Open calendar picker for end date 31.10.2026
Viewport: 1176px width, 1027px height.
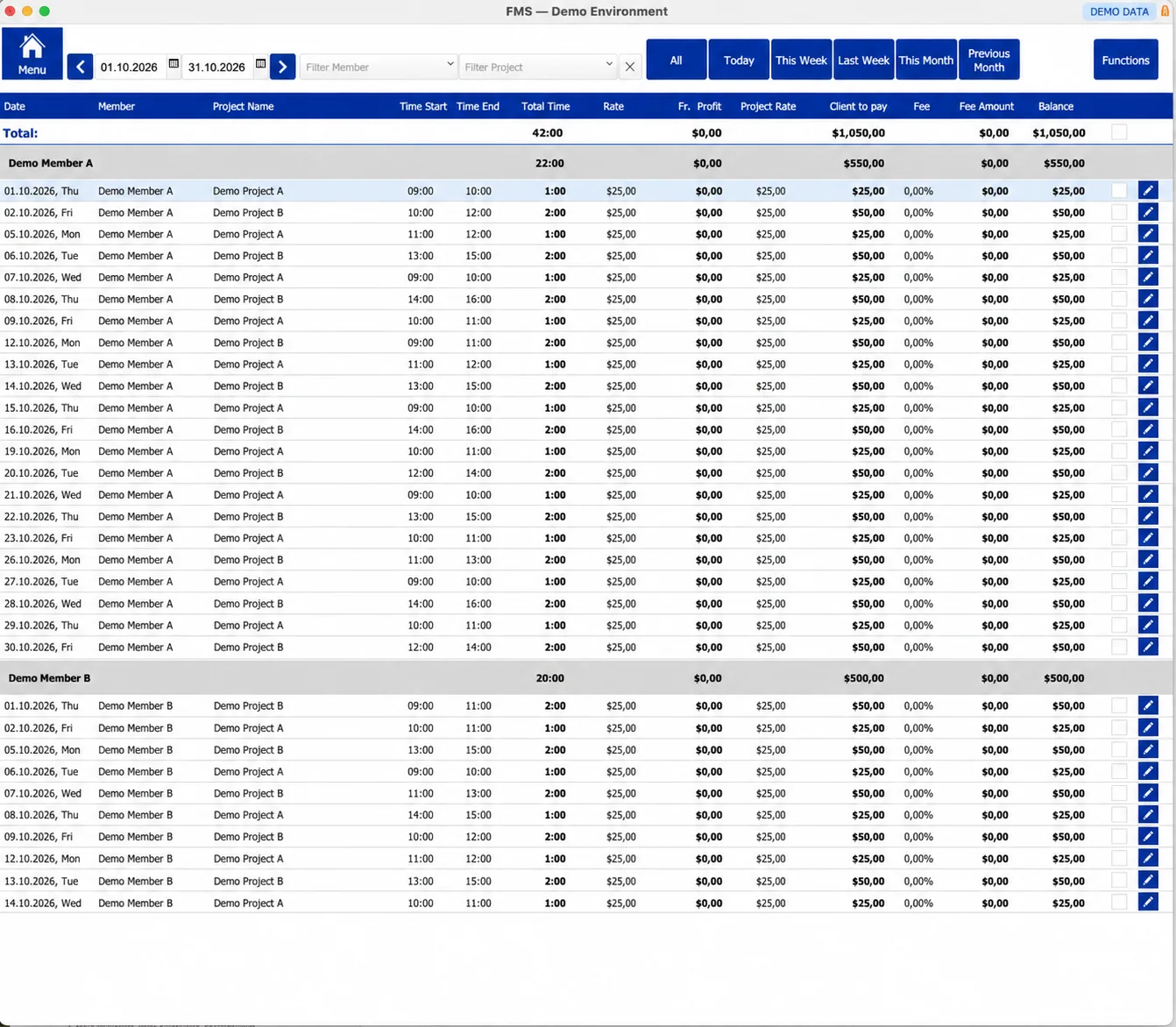tap(260, 64)
